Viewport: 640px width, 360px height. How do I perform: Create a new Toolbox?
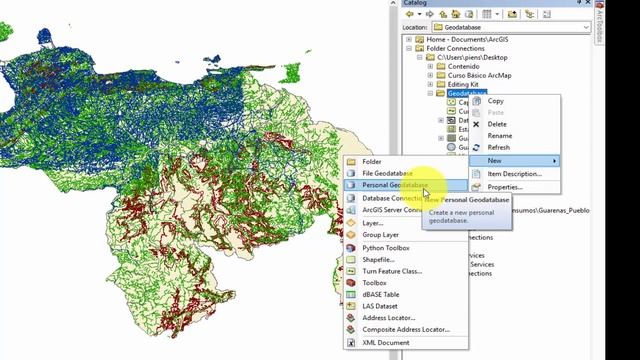click(x=406, y=282)
